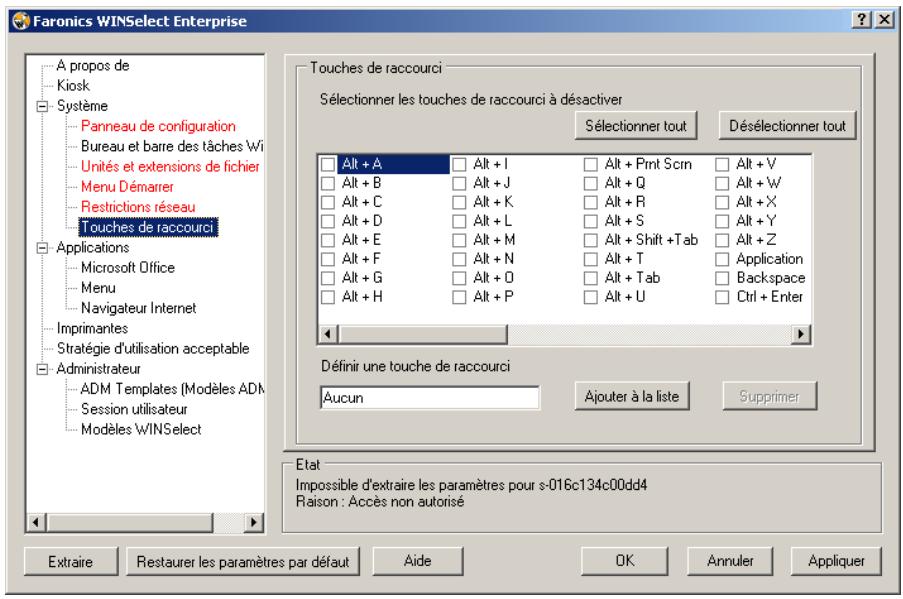Viewport: 903px width, 599px height.
Task: Click the shortcut list left scroll arrow
Action: (328, 334)
